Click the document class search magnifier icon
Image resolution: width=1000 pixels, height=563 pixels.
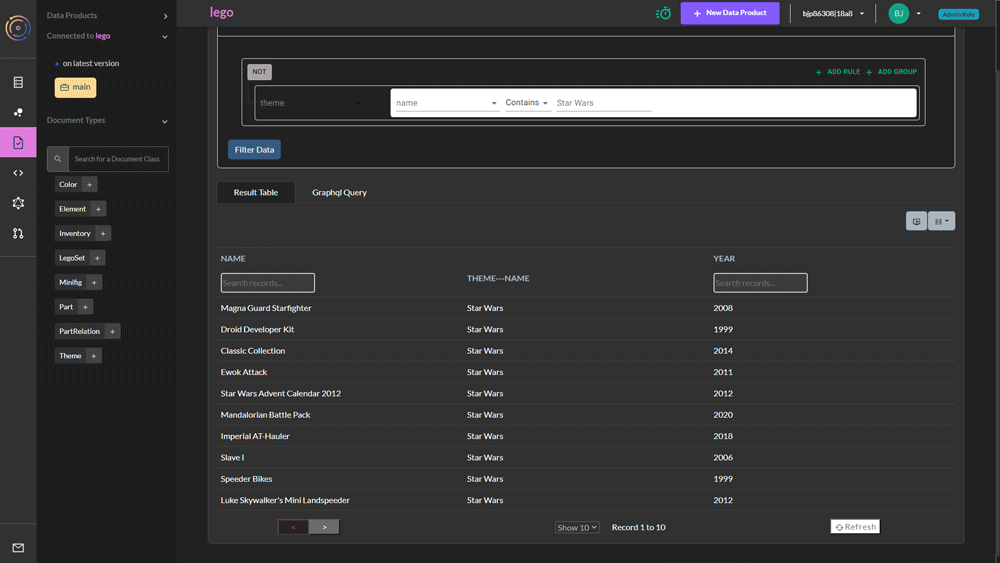(x=57, y=159)
